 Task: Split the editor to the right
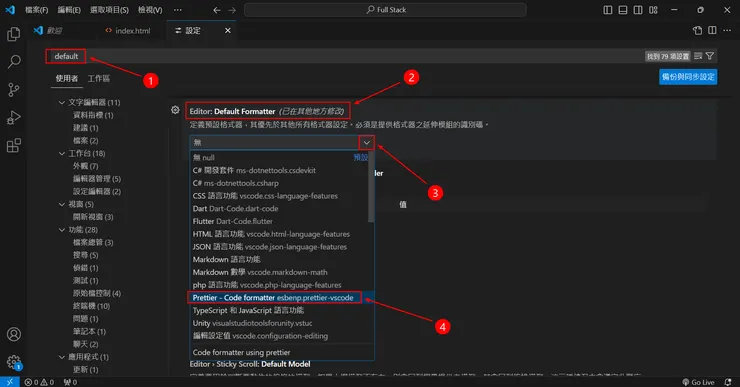click(712, 30)
